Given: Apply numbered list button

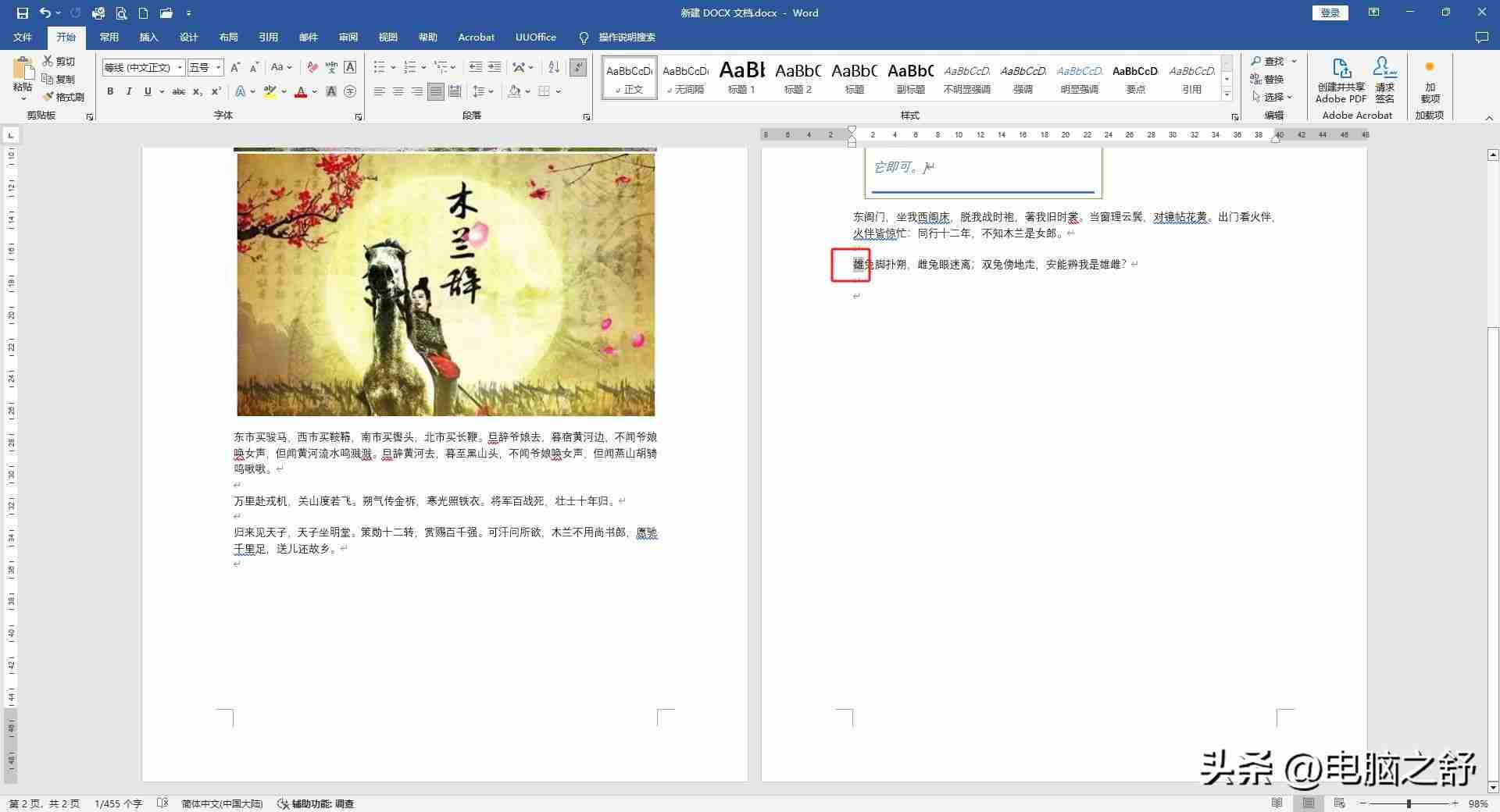Looking at the screenshot, I should [410, 67].
